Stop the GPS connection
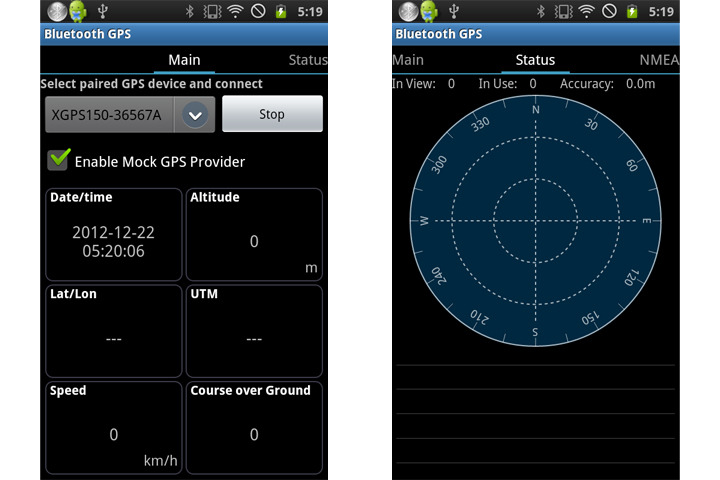 tap(272, 114)
